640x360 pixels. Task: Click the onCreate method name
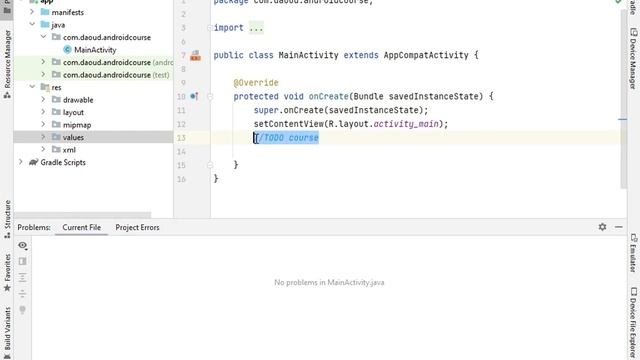point(329,96)
